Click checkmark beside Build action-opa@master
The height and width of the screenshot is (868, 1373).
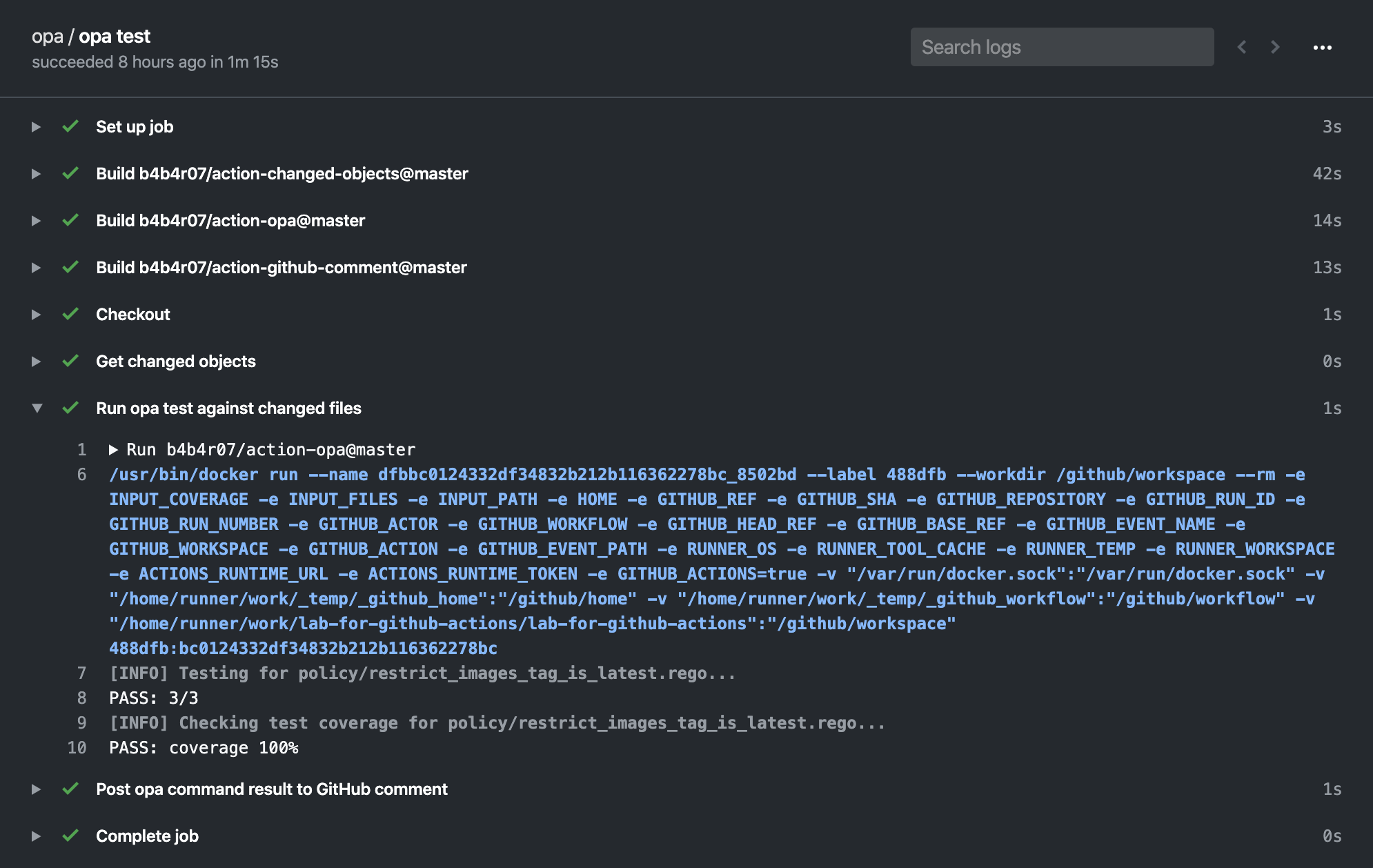pos(70,220)
